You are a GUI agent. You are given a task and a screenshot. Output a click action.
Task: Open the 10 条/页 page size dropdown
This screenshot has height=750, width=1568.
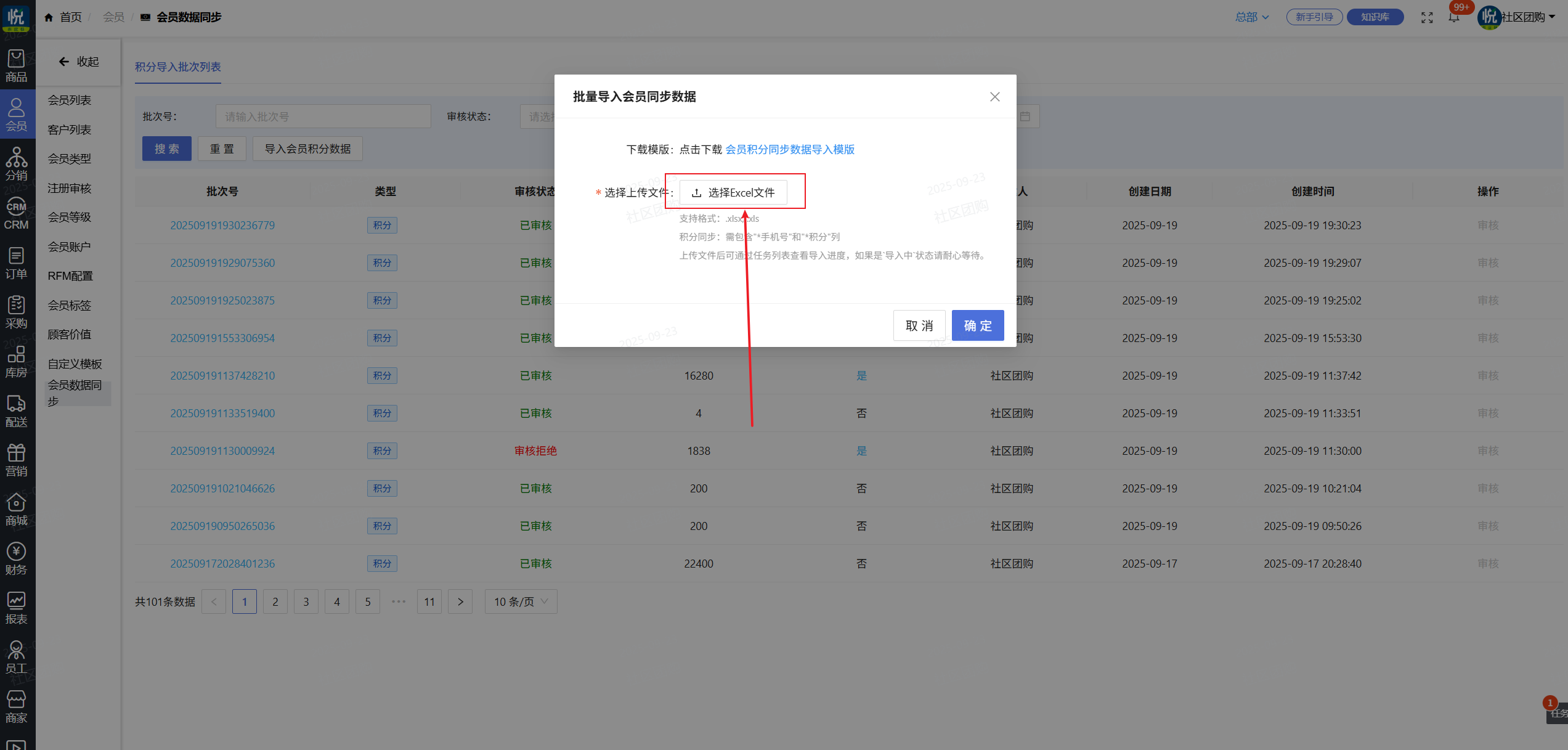point(521,601)
